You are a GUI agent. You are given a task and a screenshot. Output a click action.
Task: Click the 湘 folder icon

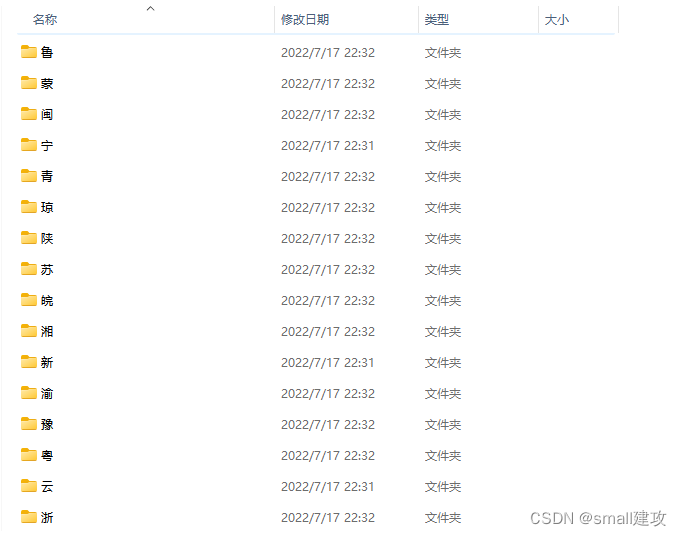(x=29, y=331)
